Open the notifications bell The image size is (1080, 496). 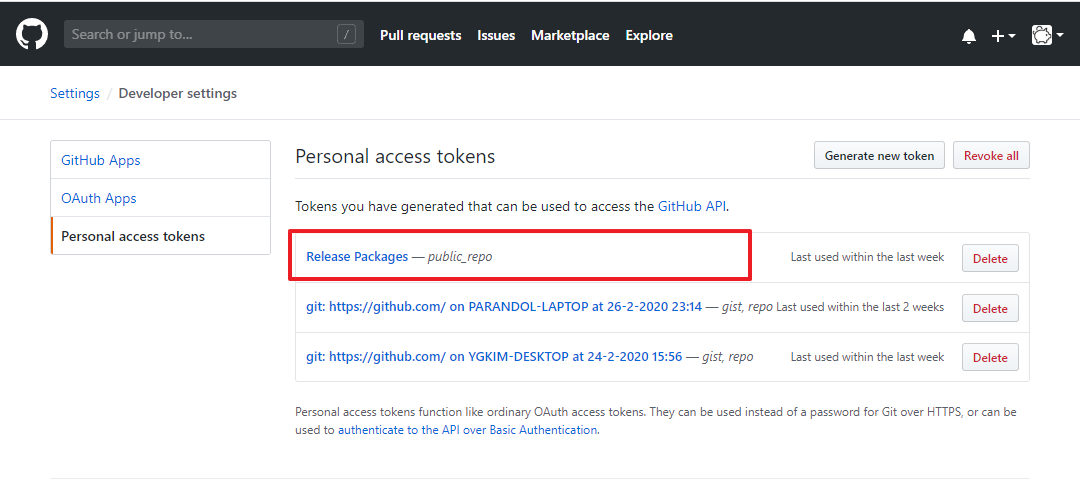[969, 36]
